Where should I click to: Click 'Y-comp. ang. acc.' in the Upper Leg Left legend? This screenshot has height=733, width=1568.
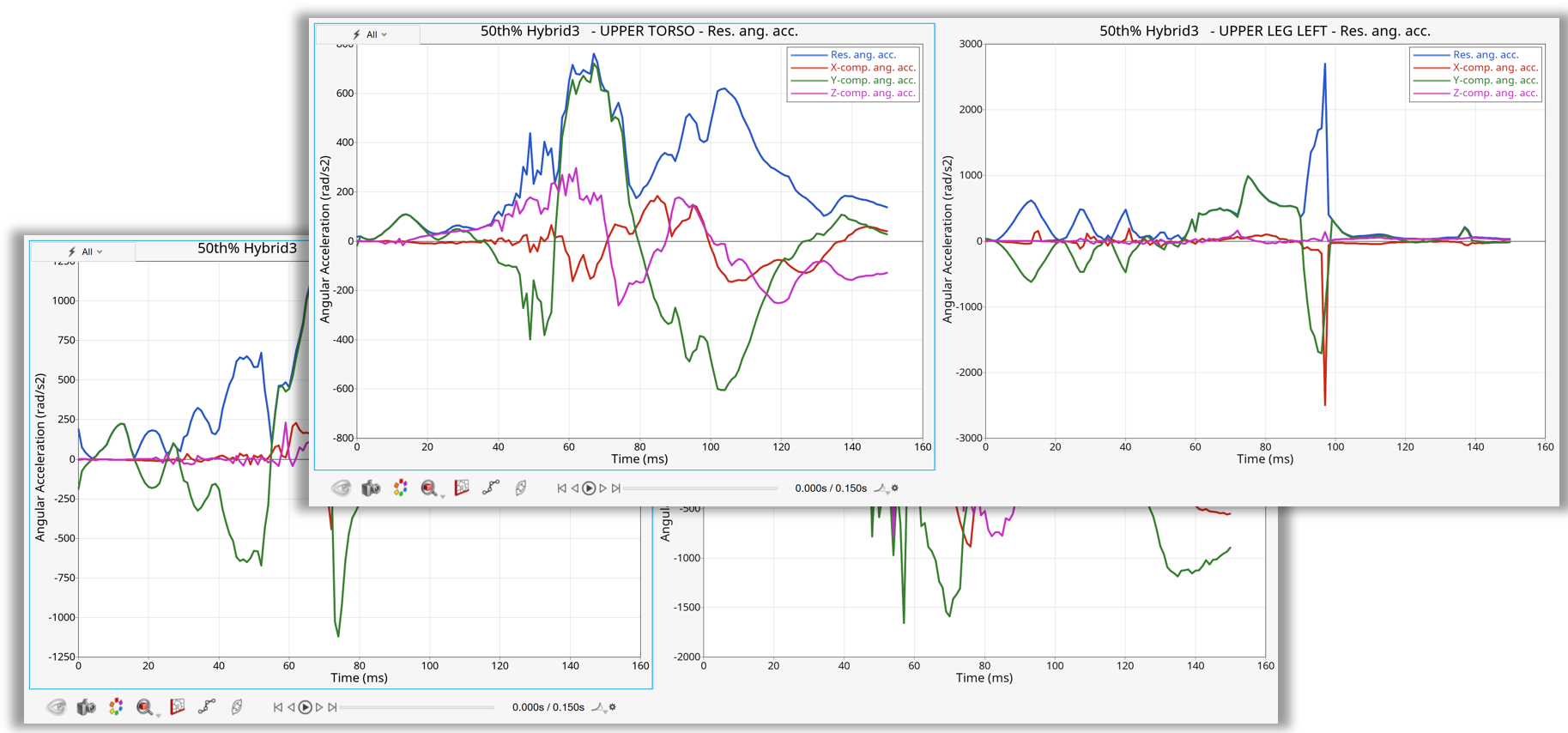(1495, 81)
